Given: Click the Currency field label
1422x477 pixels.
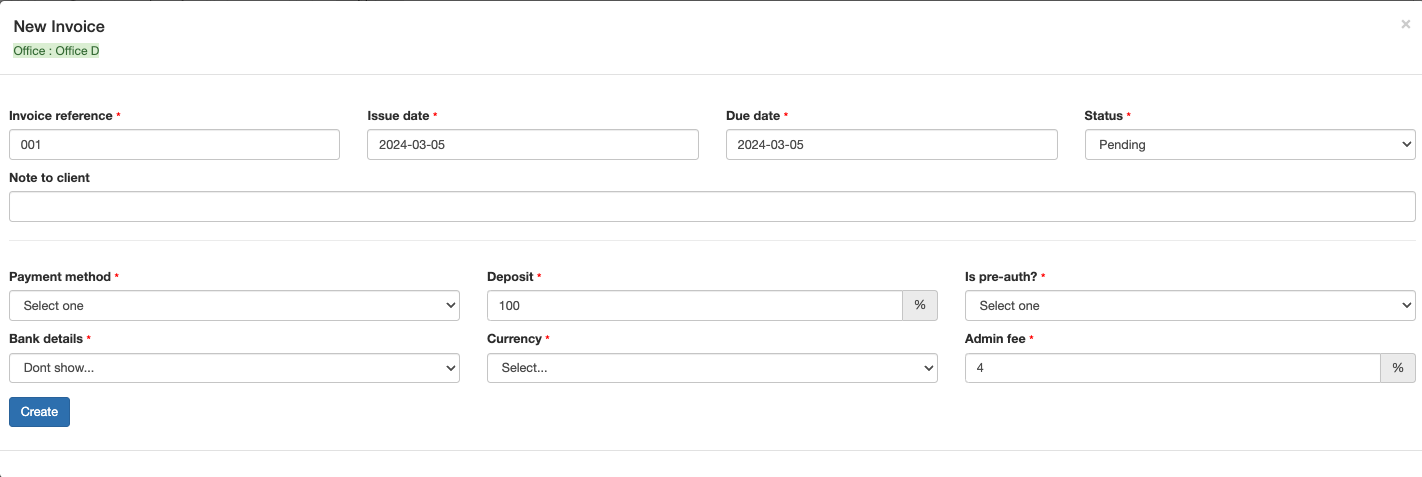Looking at the screenshot, I should pos(514,339).
